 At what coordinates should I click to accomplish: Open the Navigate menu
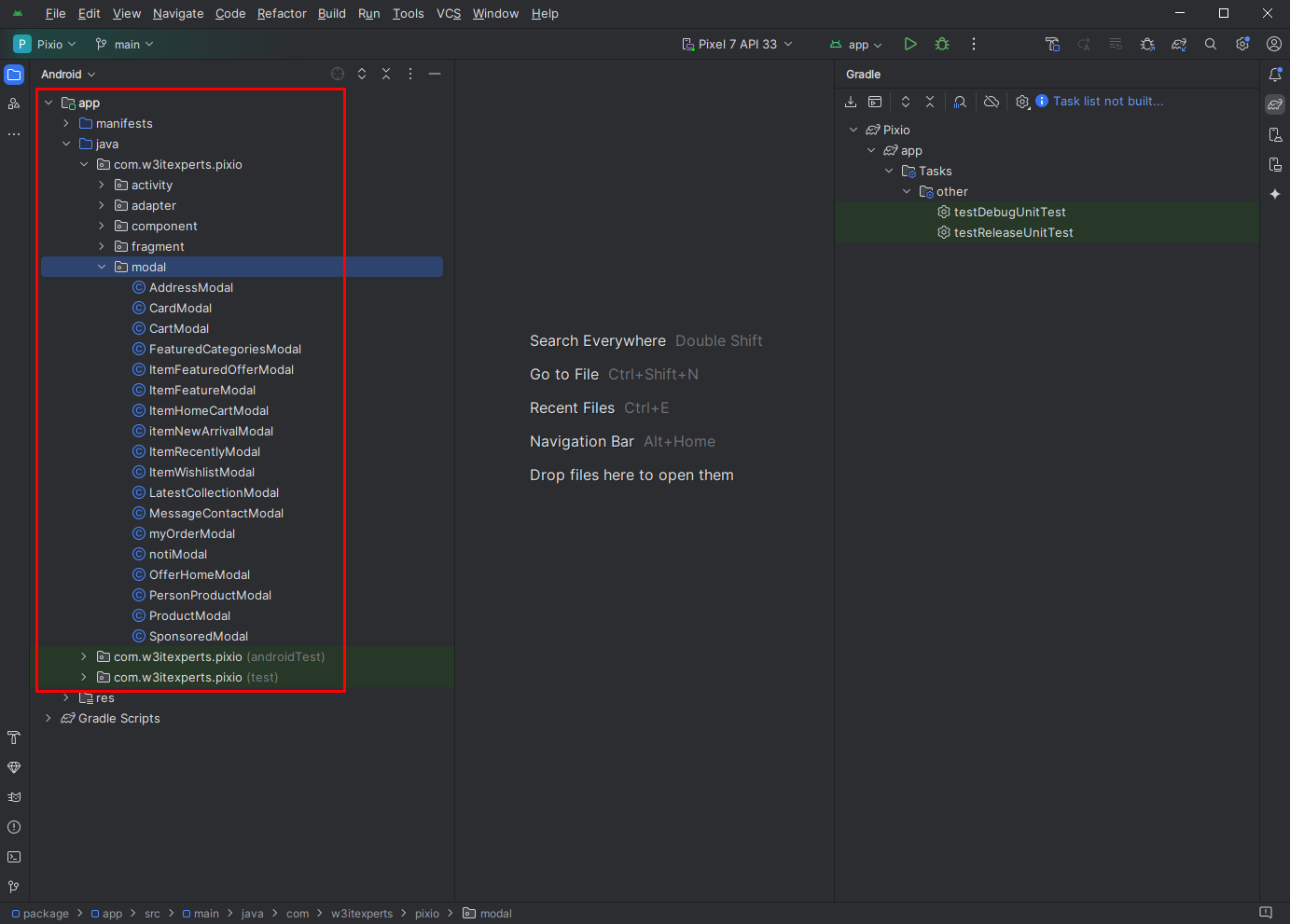tap(178, 14)
